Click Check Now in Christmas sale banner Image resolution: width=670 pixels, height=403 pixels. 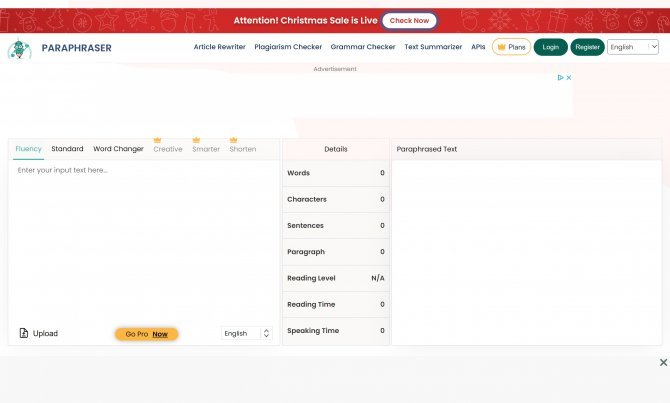pyautogui.click(x=409, y=21)
